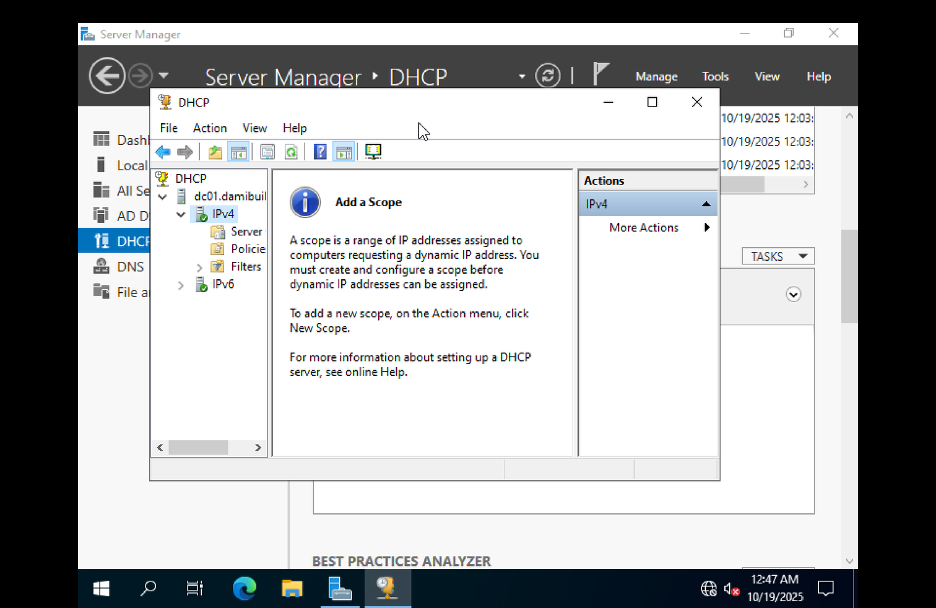Viewport: 936px width, 608px height.
Task: Open the DHCP console from the taskbar
Action: click(x=387, y=588)
